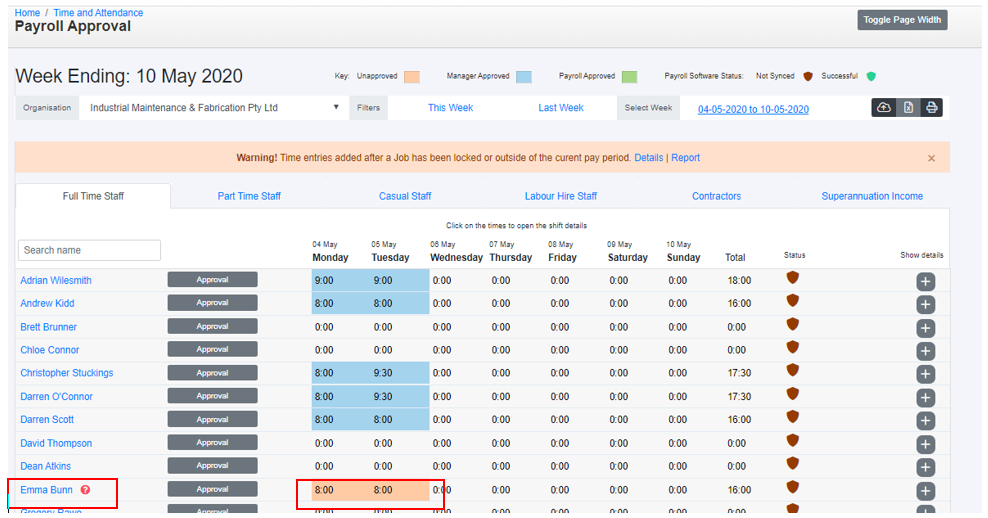The image size is (988, 518).
Task: Open the Organisation dropdown
Action: click(x=214, y=108)
